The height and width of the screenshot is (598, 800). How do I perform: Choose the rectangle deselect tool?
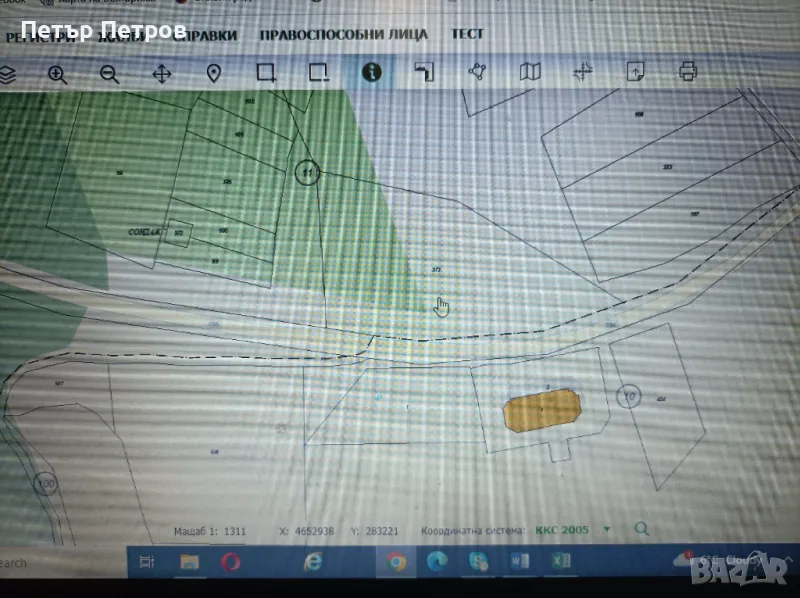[x=318, y=72]
